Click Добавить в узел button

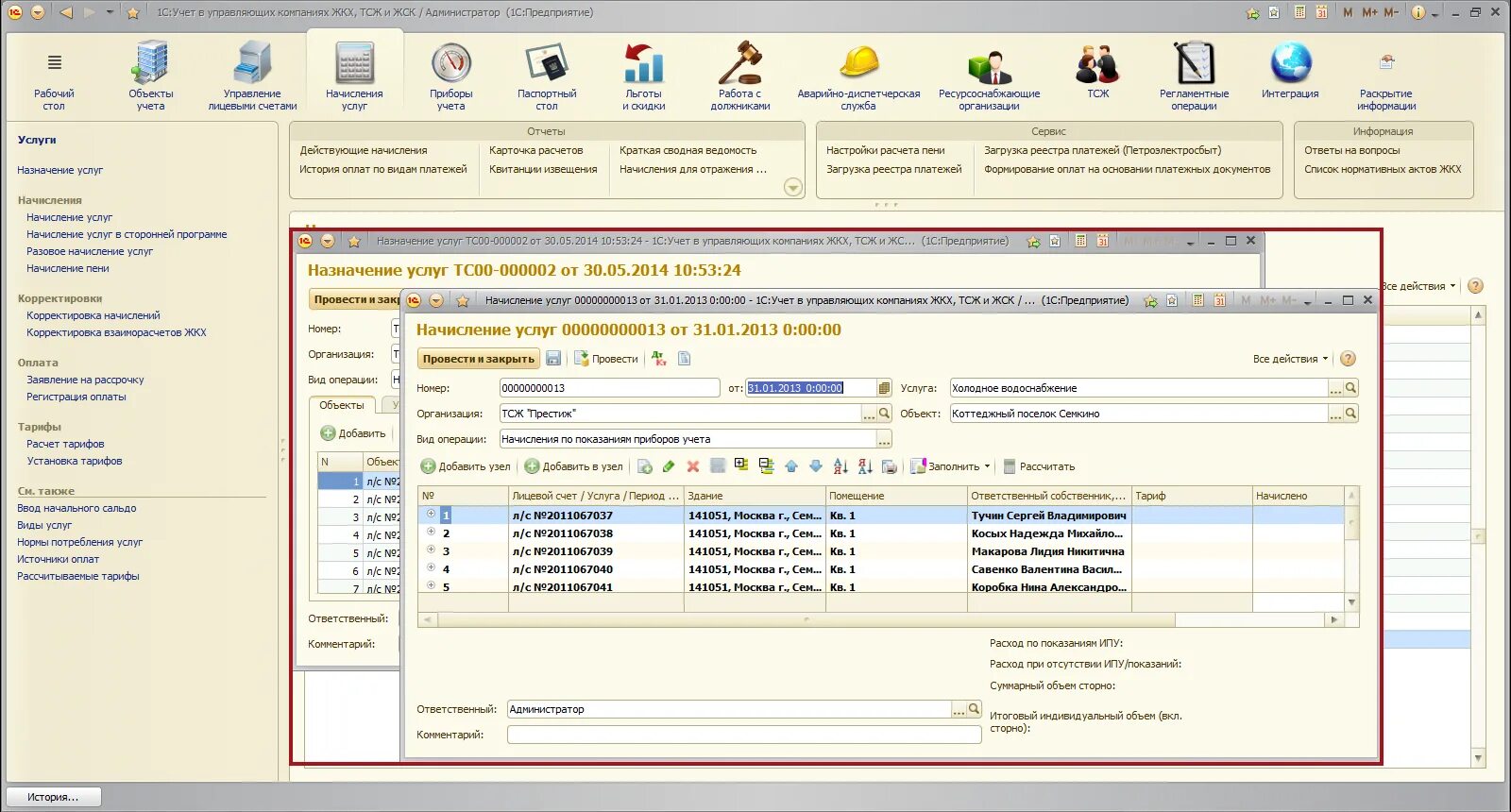pos(573,466)
